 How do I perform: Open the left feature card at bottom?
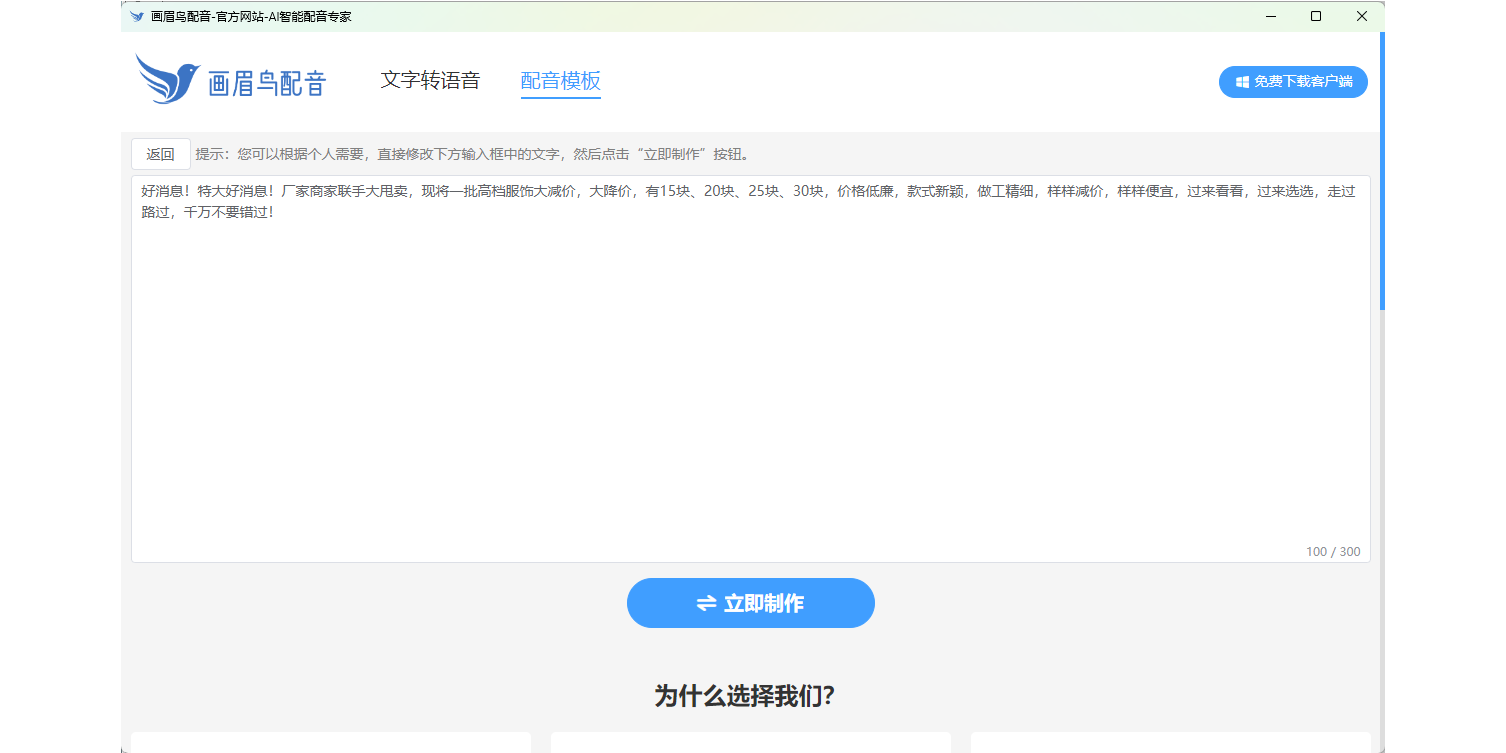point(330,742)
